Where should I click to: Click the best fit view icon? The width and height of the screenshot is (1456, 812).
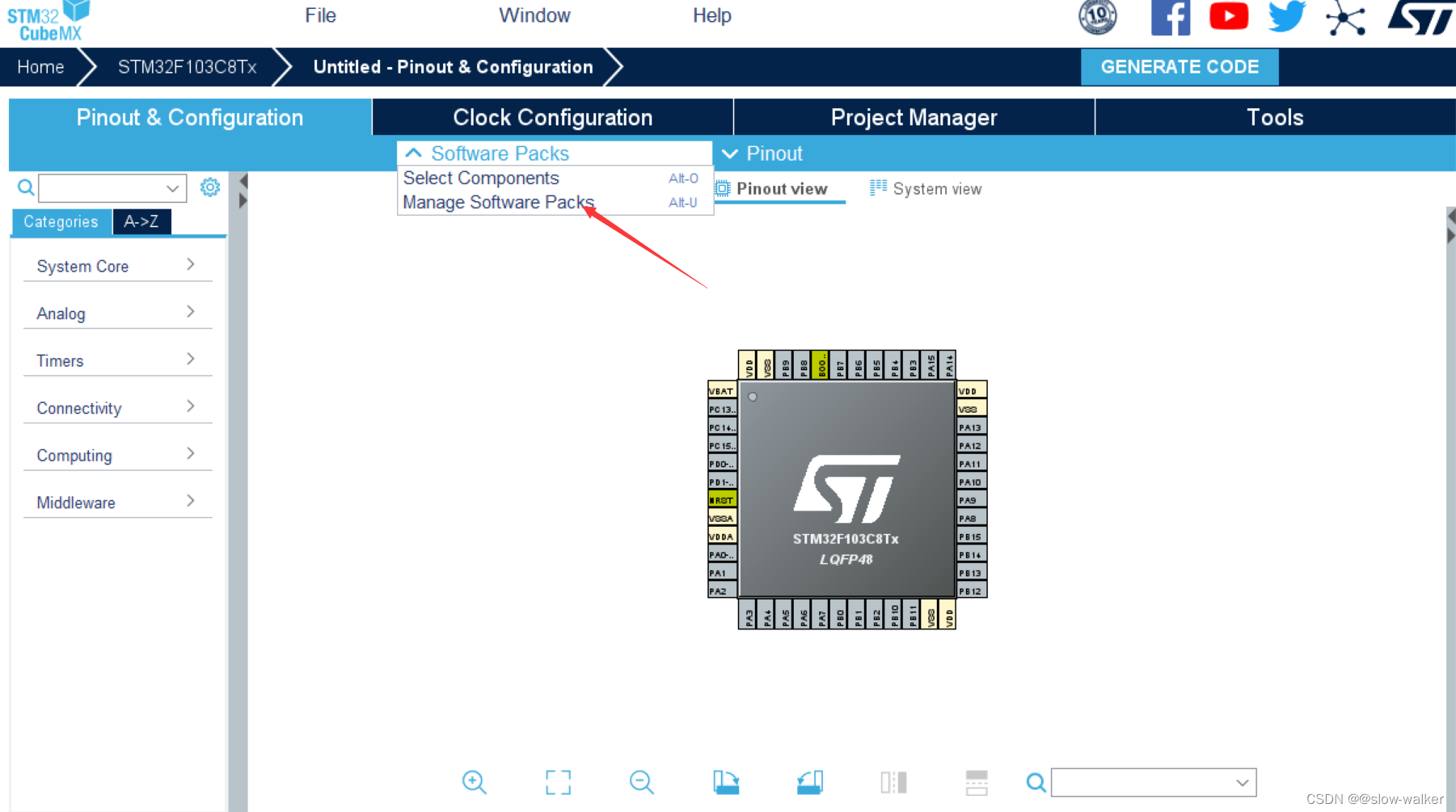point(557,782)
